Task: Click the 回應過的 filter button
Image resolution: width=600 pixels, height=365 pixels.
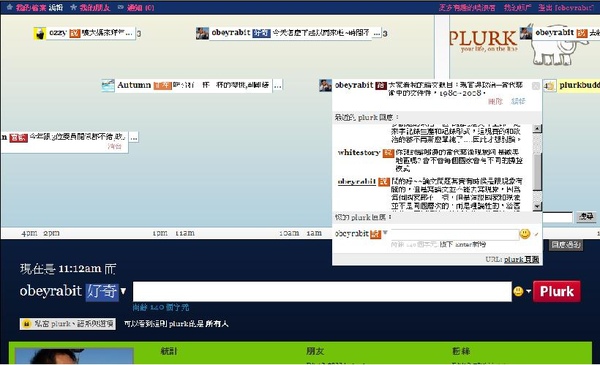Action: (566, 245)
